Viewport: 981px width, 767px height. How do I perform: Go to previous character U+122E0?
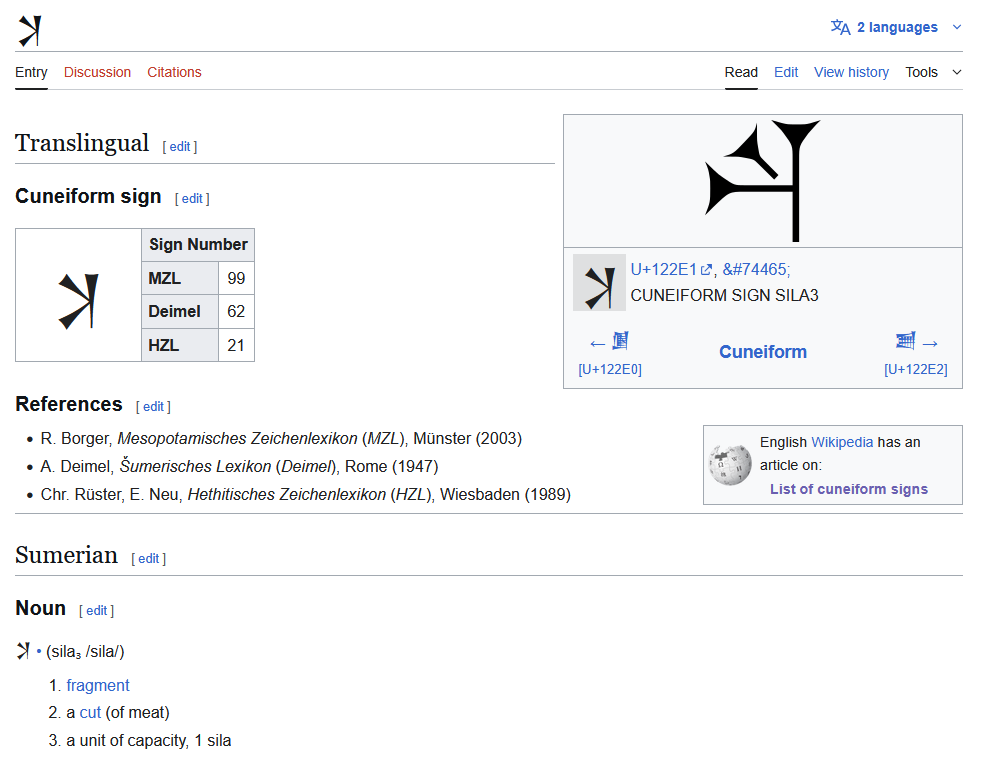pos(610,352)
